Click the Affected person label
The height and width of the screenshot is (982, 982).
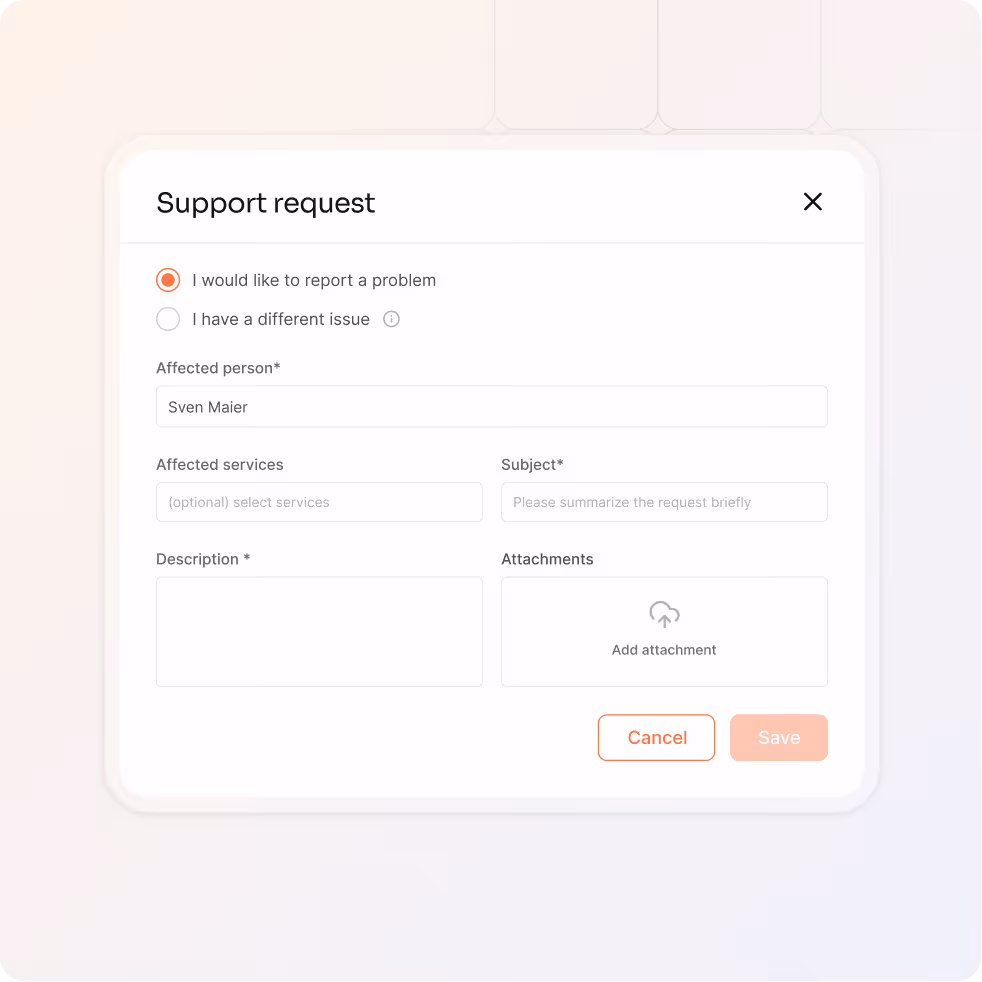[218, 368]
